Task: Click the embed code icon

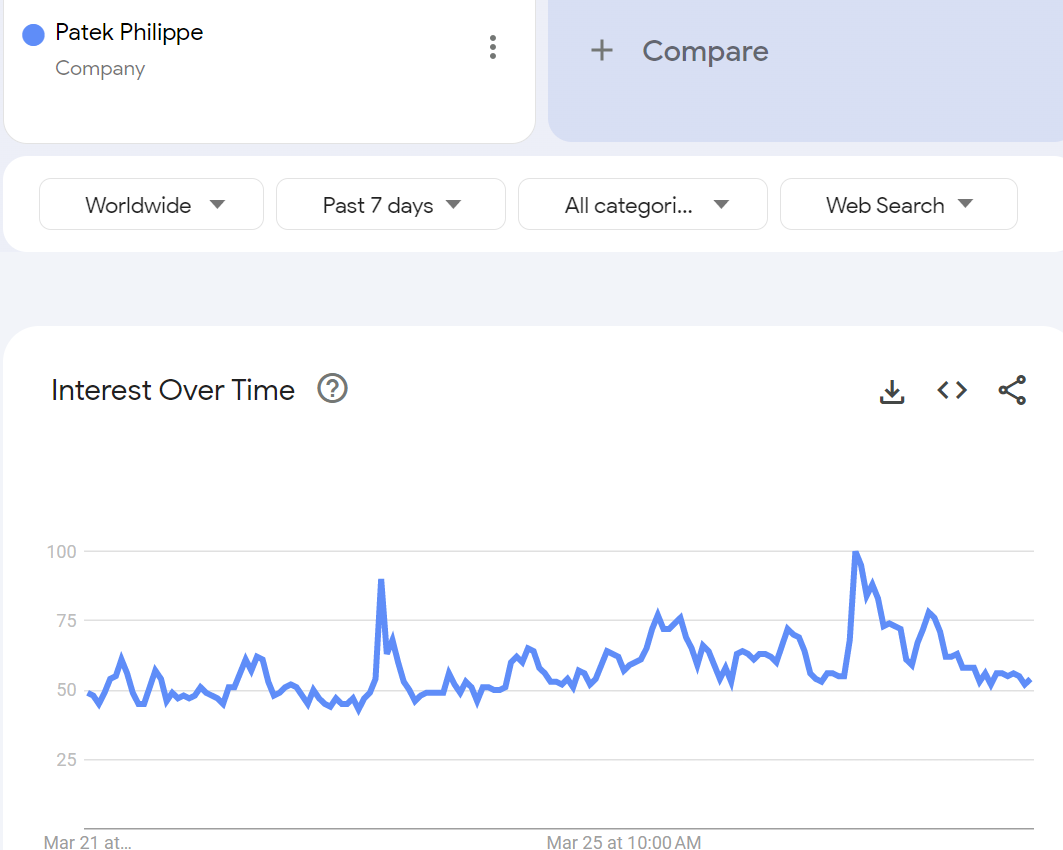Action: (x=952, y=391)
